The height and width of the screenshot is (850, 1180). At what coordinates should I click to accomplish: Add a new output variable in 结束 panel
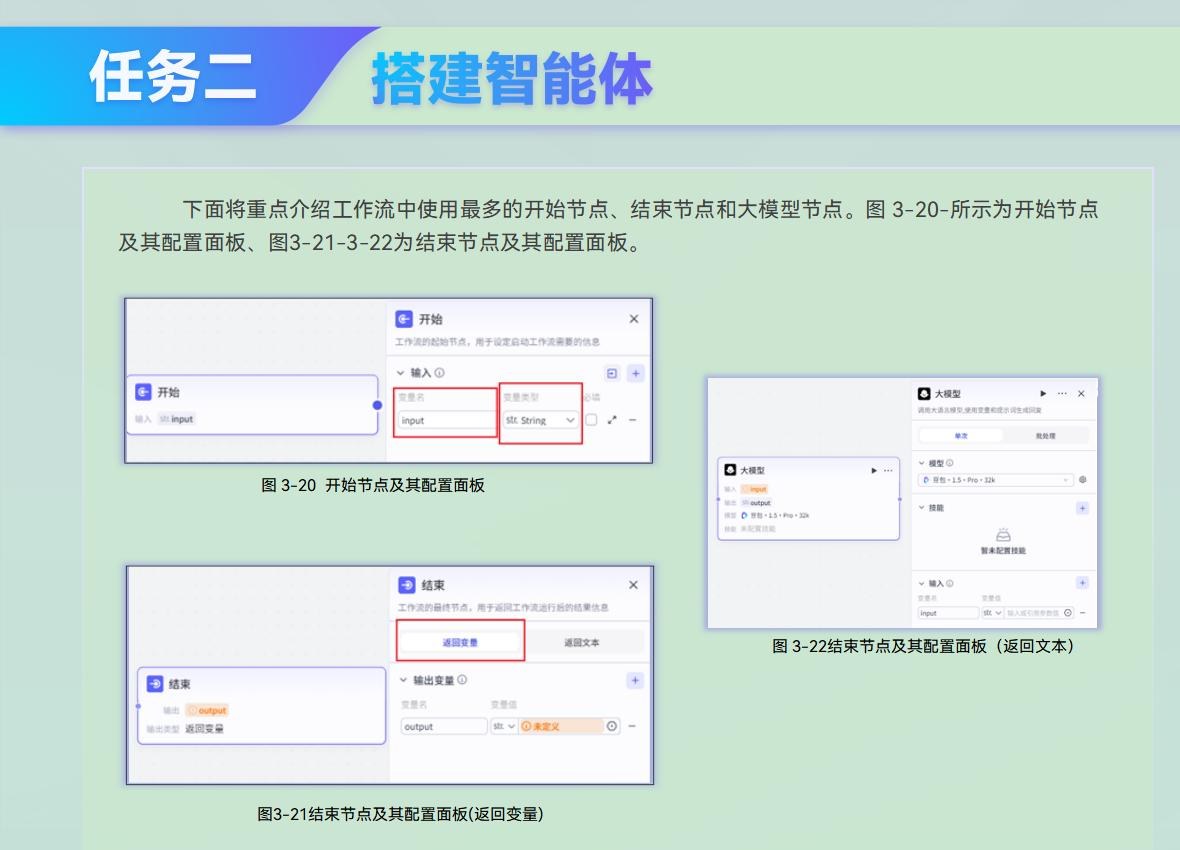click(635, 681)
